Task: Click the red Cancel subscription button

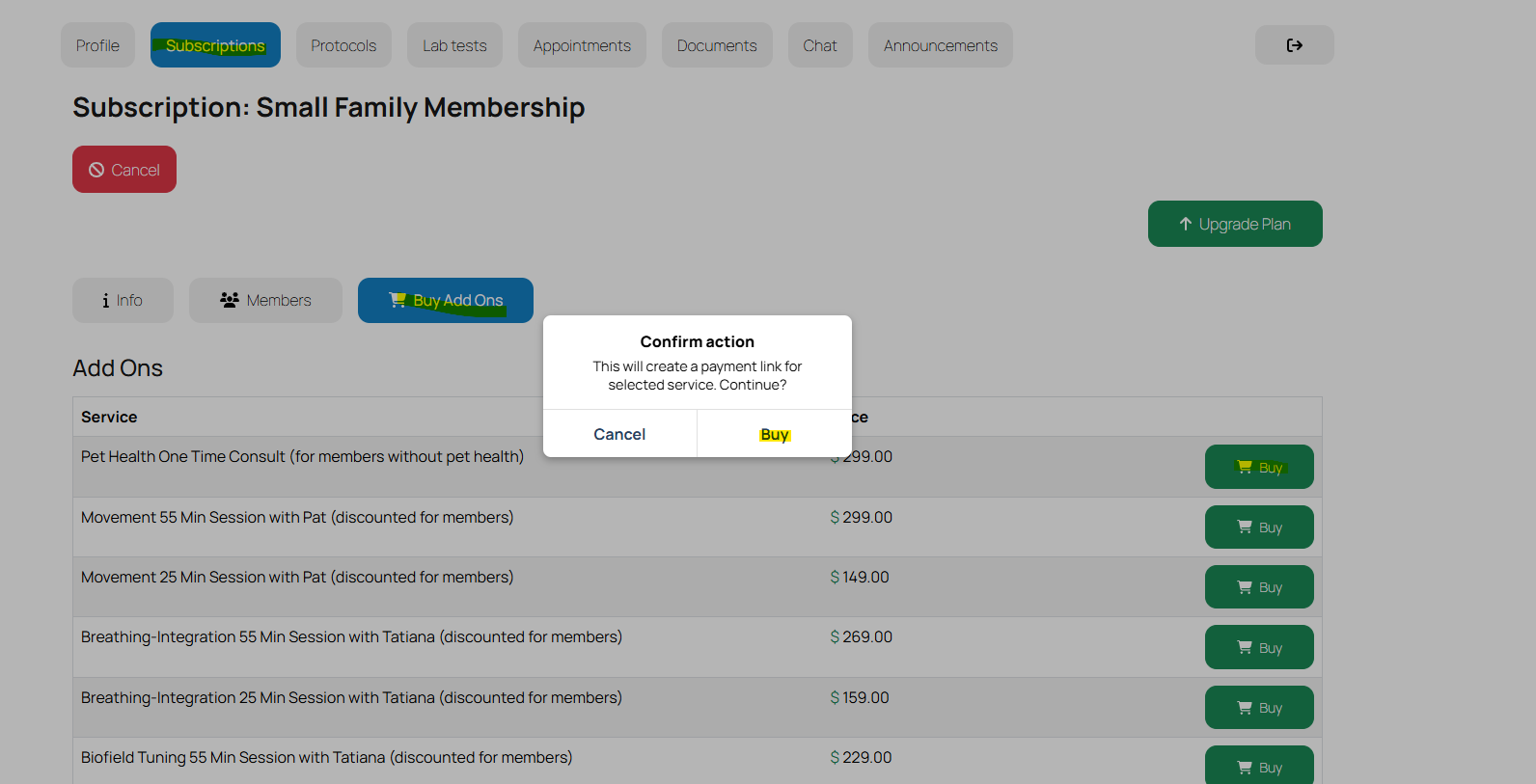Action: tap(124, 170)
